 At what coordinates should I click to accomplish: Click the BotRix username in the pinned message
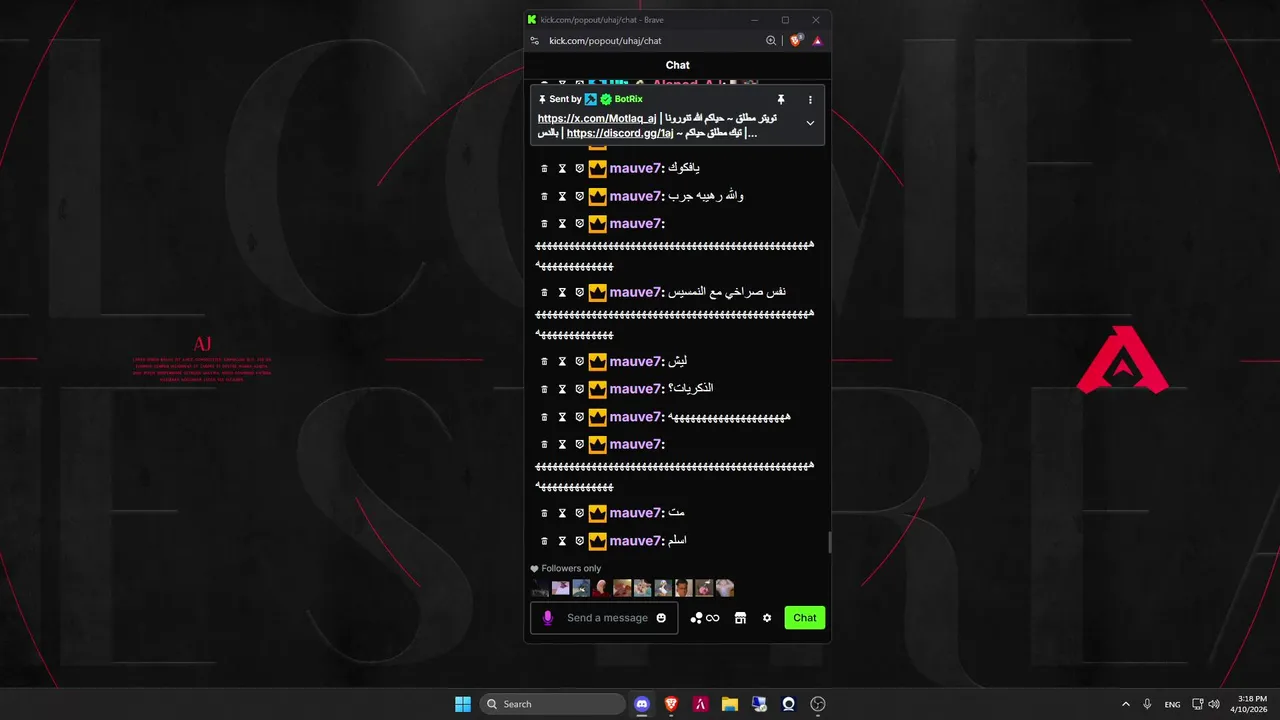(x=628, y=99)
